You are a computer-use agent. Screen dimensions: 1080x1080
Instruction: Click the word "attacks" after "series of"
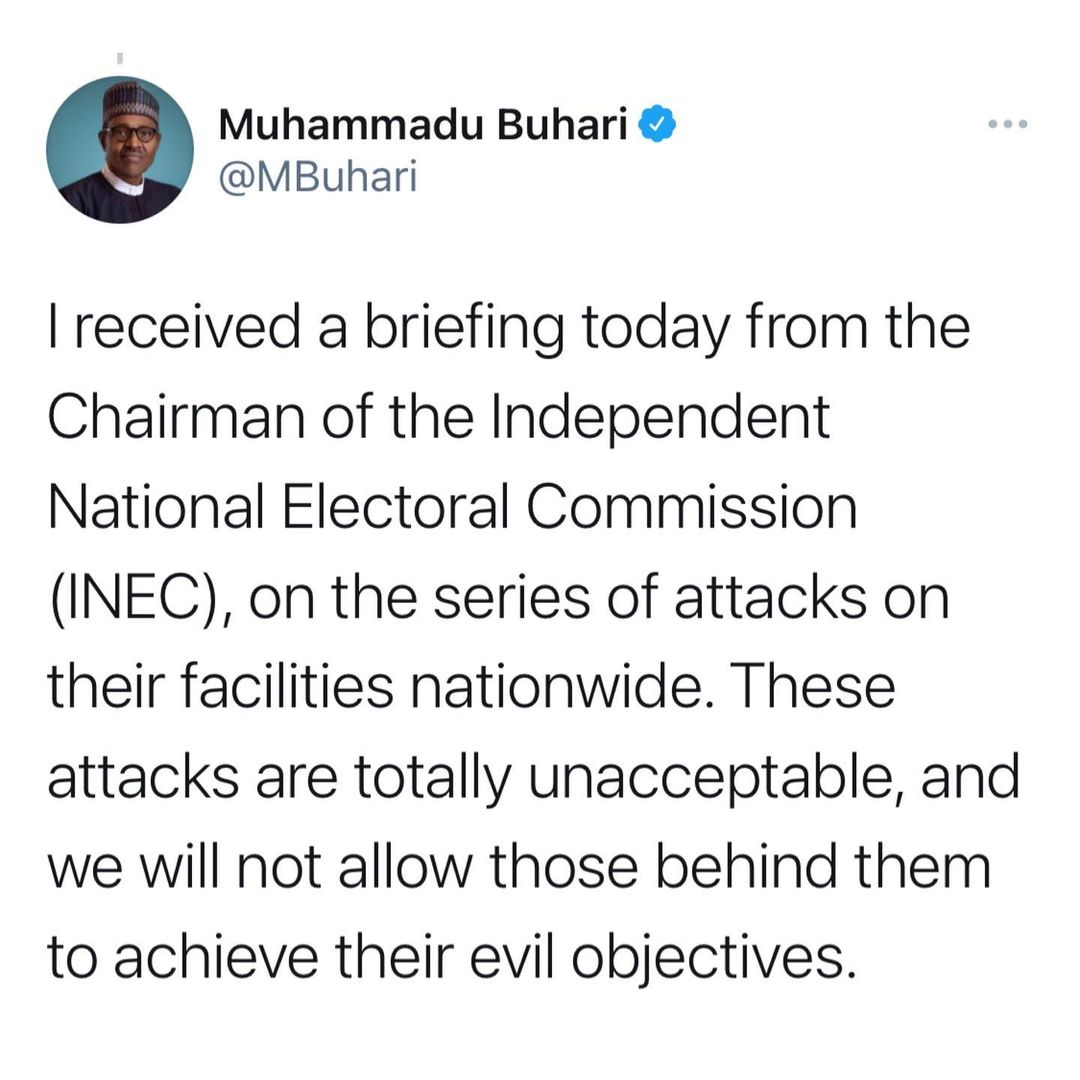coord(770,598)
